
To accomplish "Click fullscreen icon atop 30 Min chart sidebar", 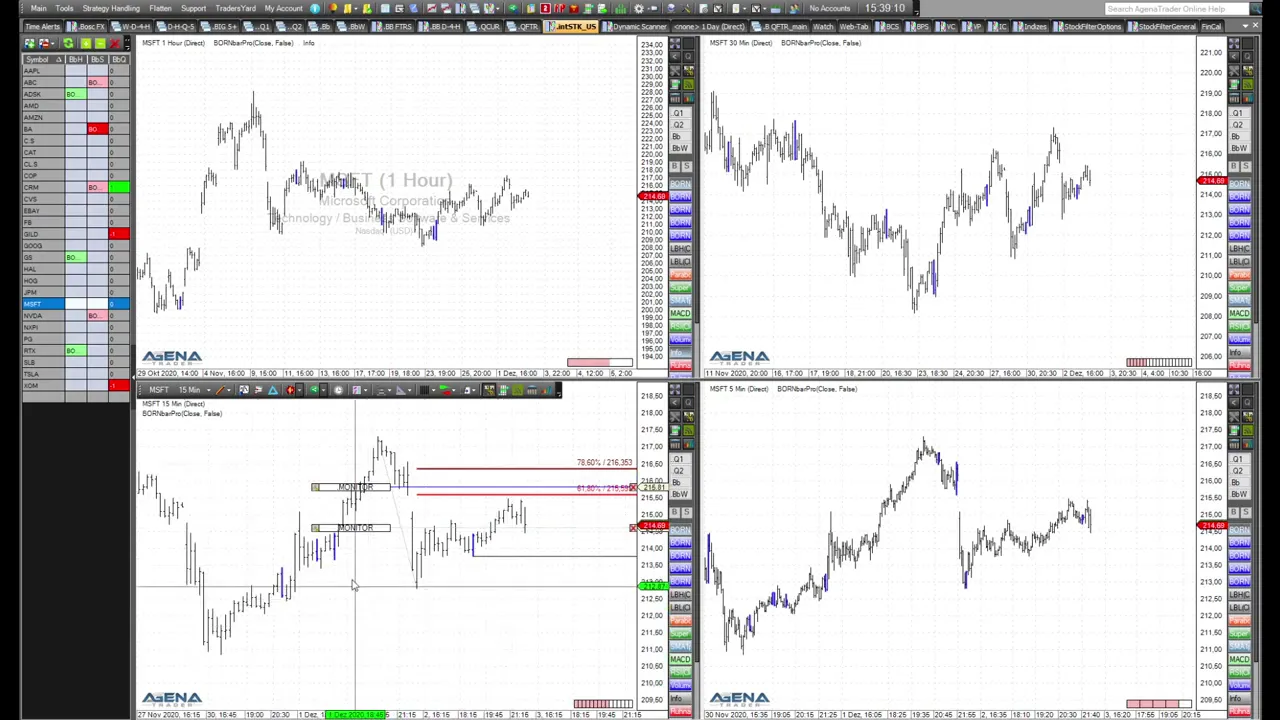I will pyautogui.click(x=1235, y=43).
